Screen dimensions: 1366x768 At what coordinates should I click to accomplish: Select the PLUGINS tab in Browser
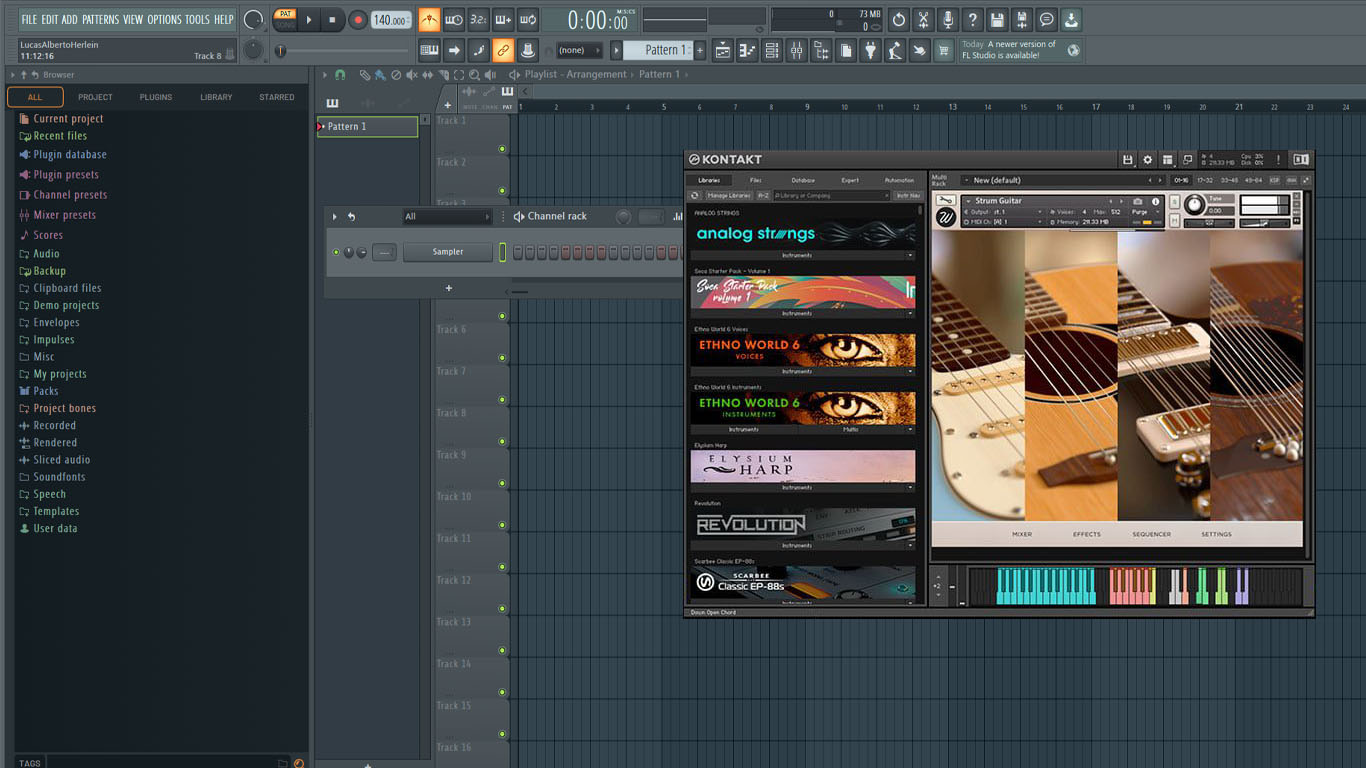(156, 97)
